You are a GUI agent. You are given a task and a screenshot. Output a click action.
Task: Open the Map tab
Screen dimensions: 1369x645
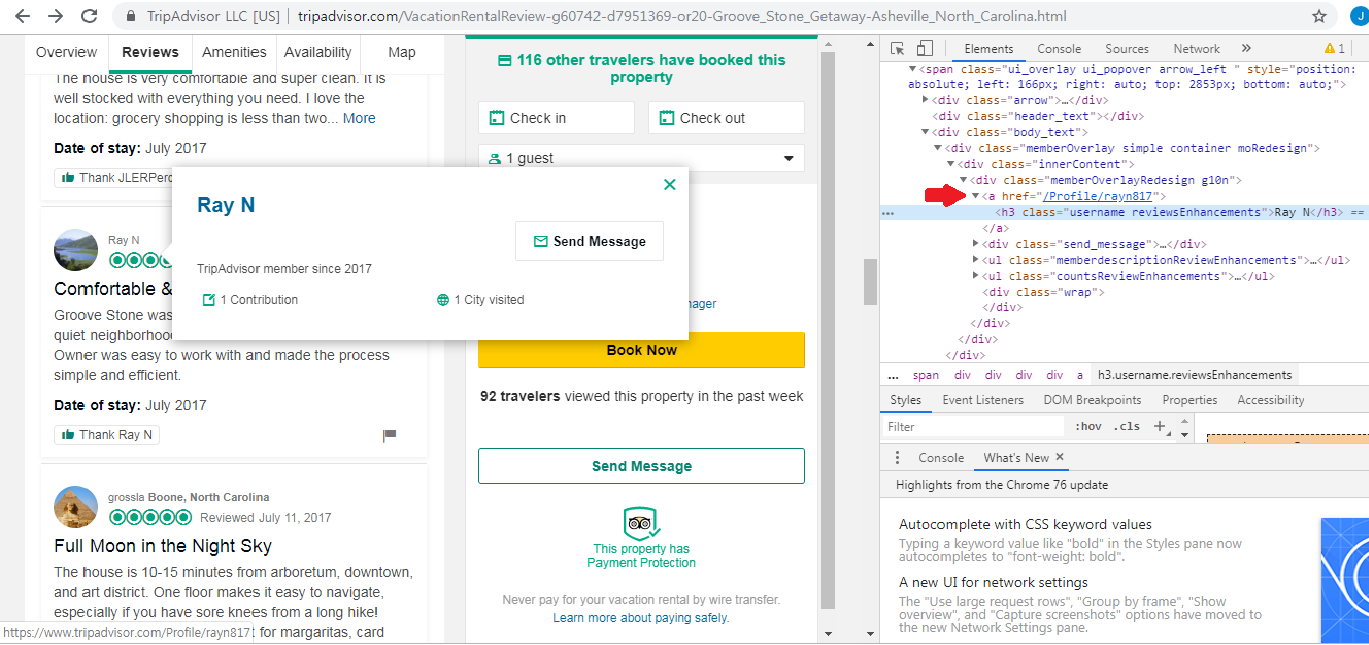(402, 52)
